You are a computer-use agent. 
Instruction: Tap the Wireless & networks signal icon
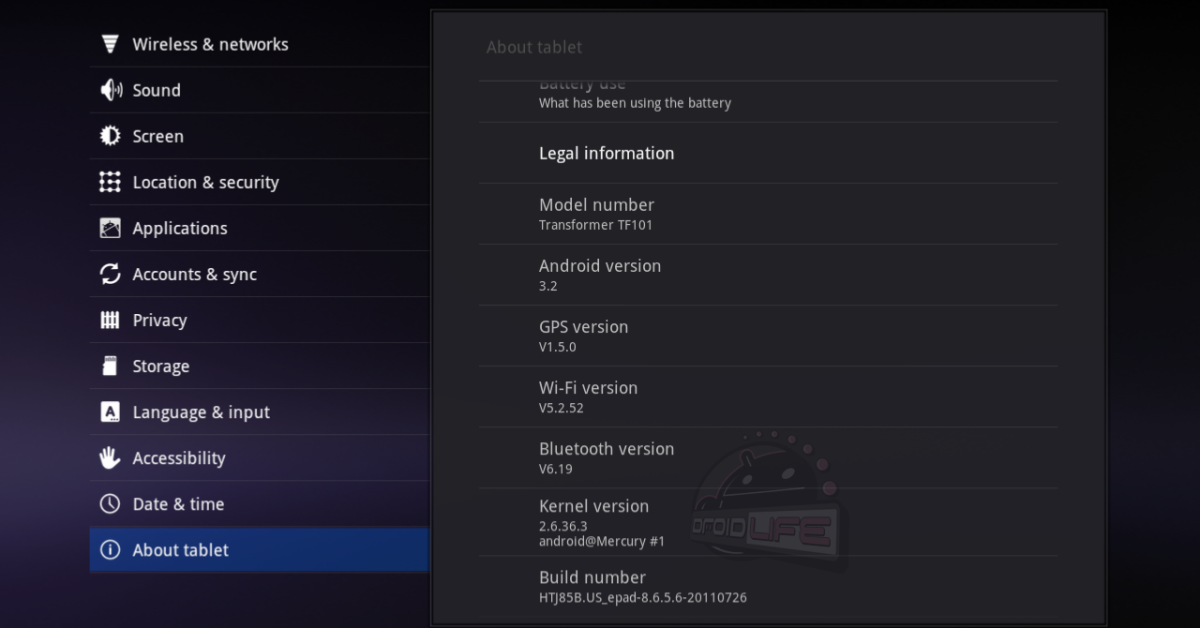(x=110, y=44)
